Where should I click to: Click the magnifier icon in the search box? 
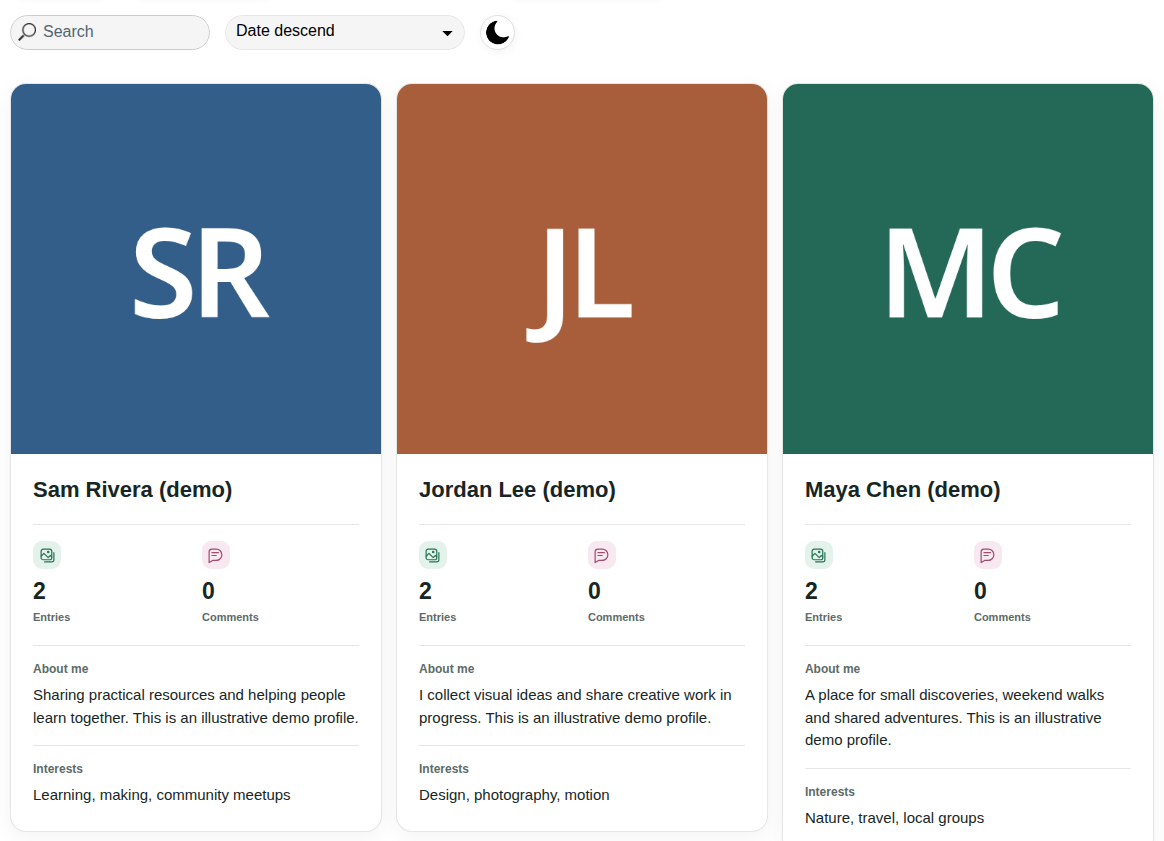click(x=27, y=31)
